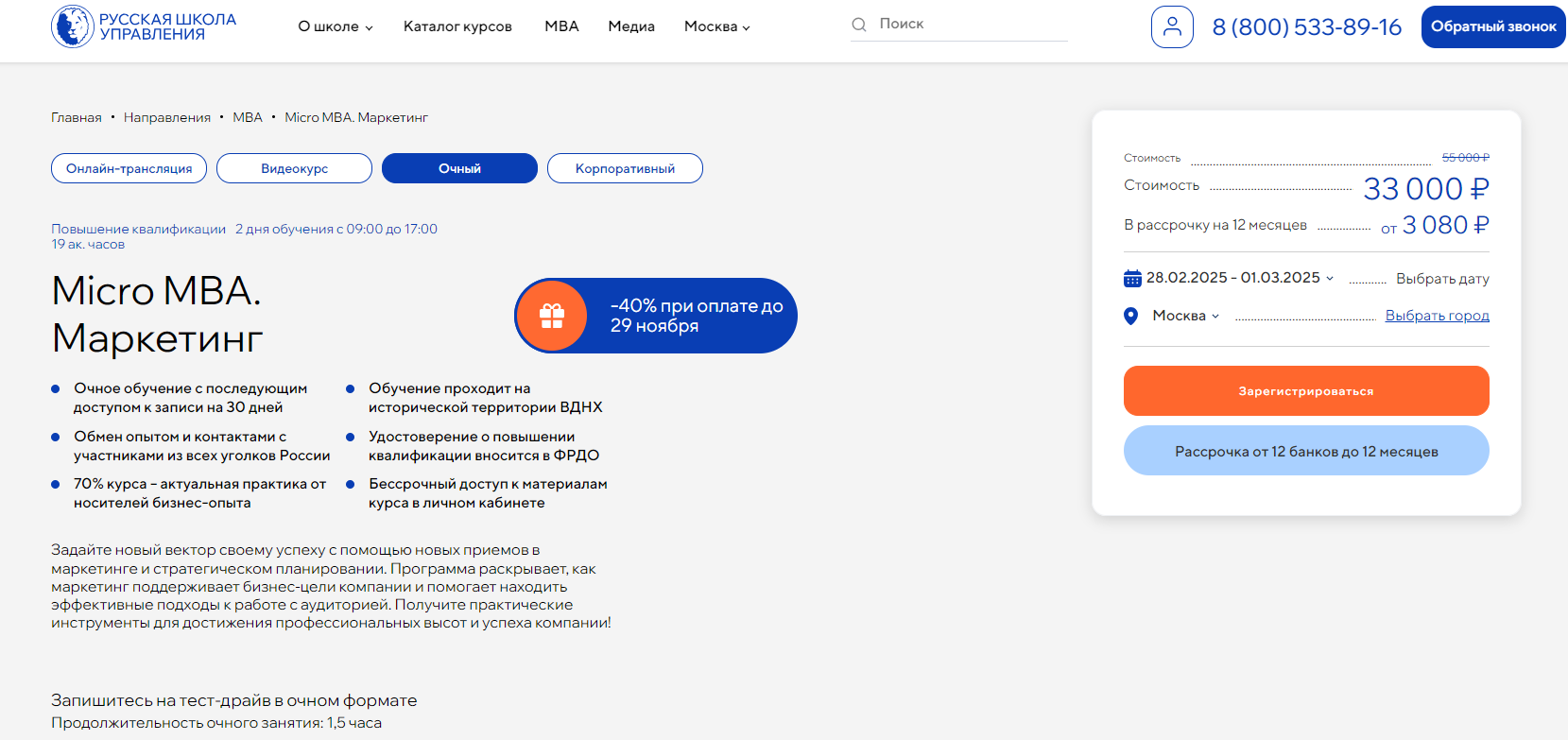The width and height of the screenshot is (1568, 740).
Task: Click the installment price 'от 3 080 ₽'
Action: coord(1435,225)
